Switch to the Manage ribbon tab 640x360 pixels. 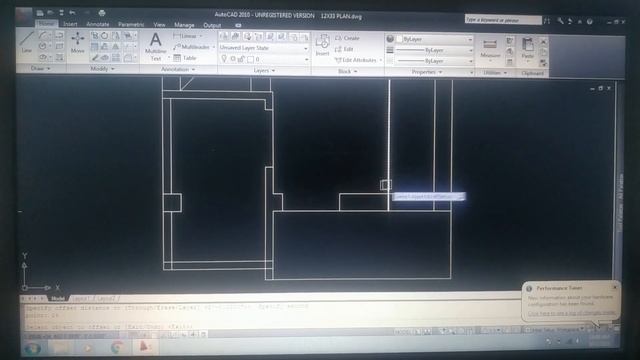184,25
